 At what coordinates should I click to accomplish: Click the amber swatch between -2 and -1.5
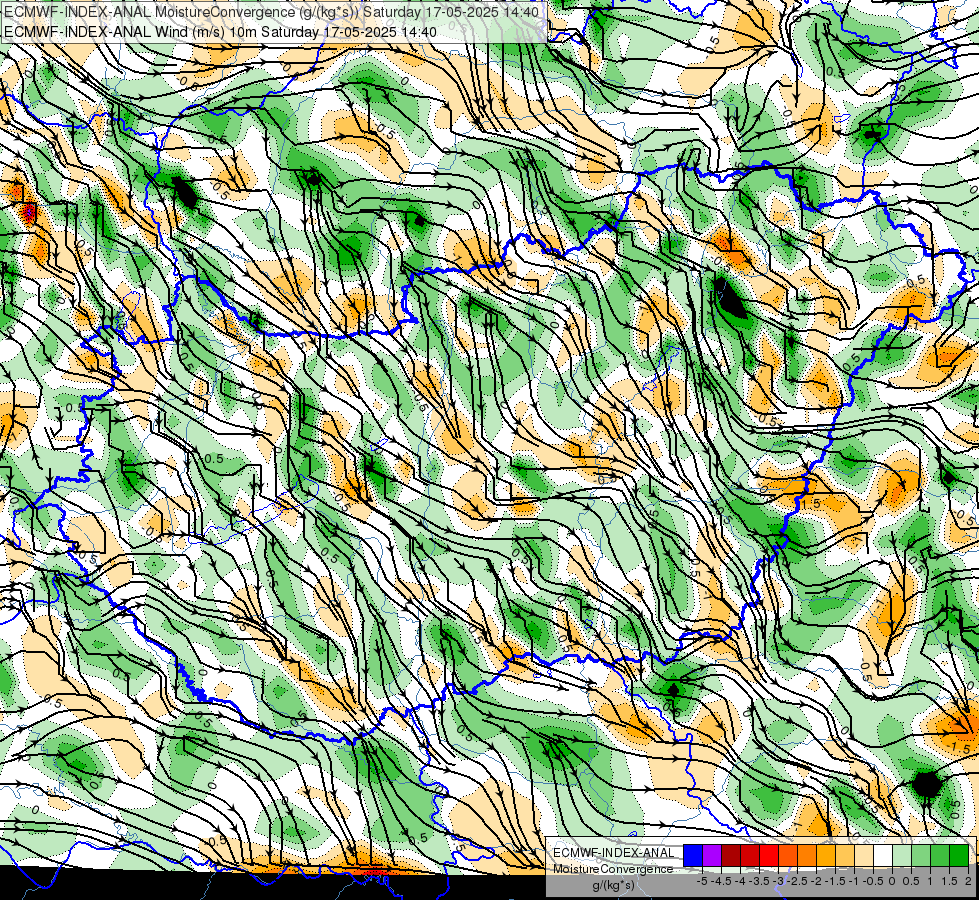[825, 855]
